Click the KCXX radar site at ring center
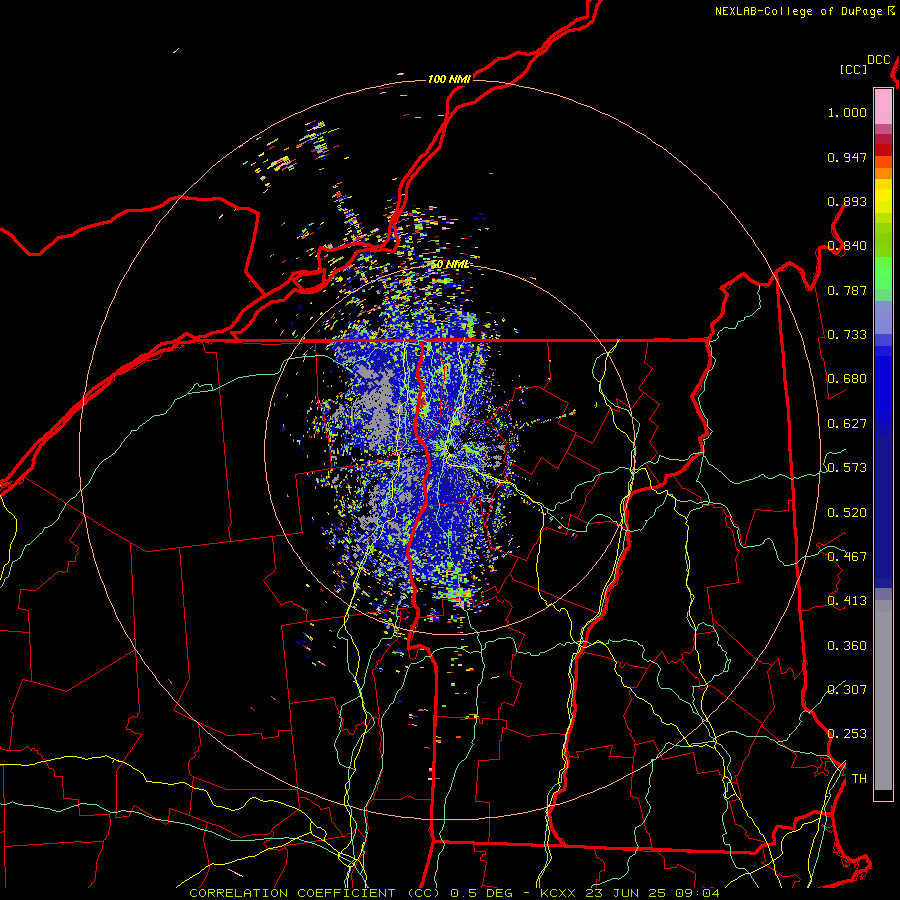The image size is (900, 900). pos(450,450)
